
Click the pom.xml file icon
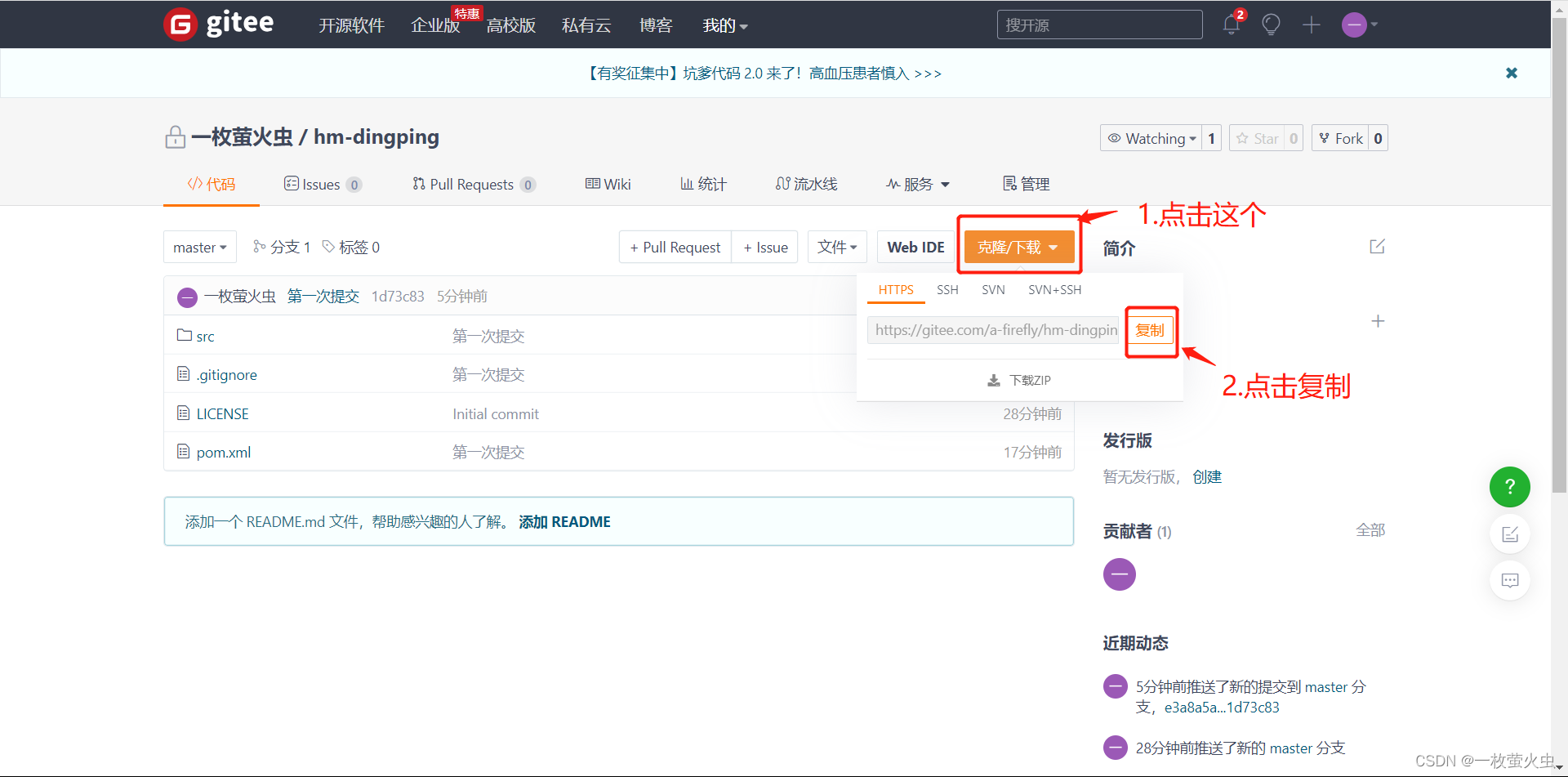184,451
